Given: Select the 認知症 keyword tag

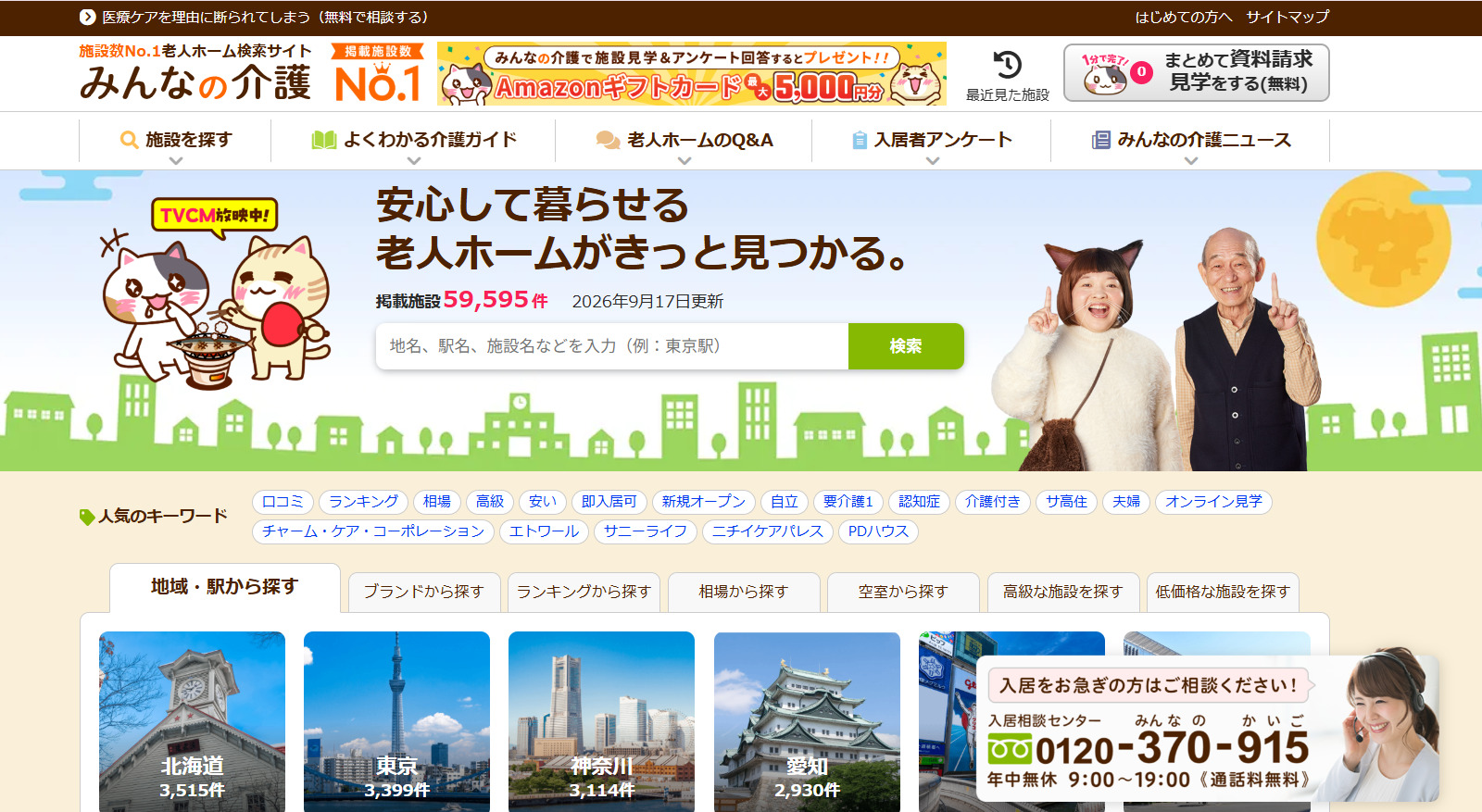Looking at the screenshot, I should pyautogui.click(x=919, y=502).
